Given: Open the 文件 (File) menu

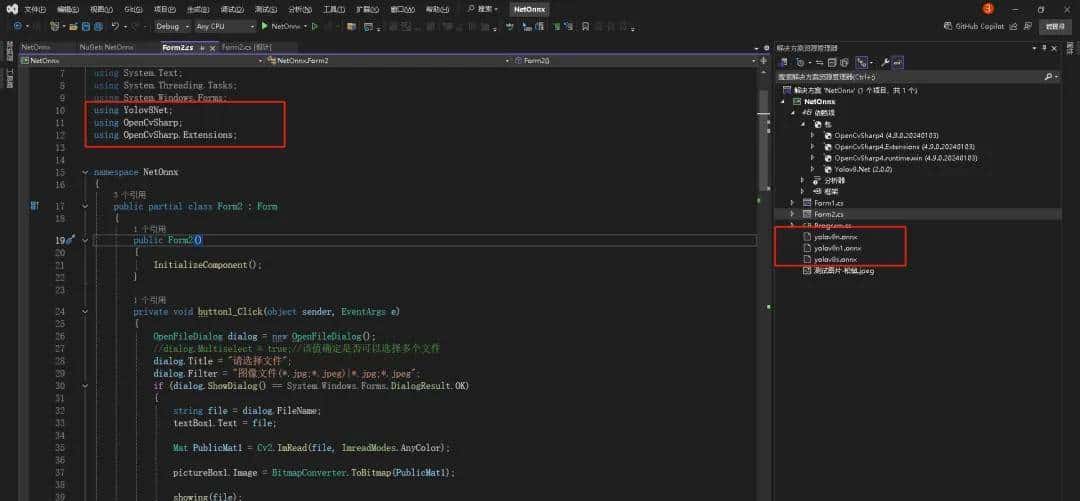Looking at the screenshot, I should [34, 9].
